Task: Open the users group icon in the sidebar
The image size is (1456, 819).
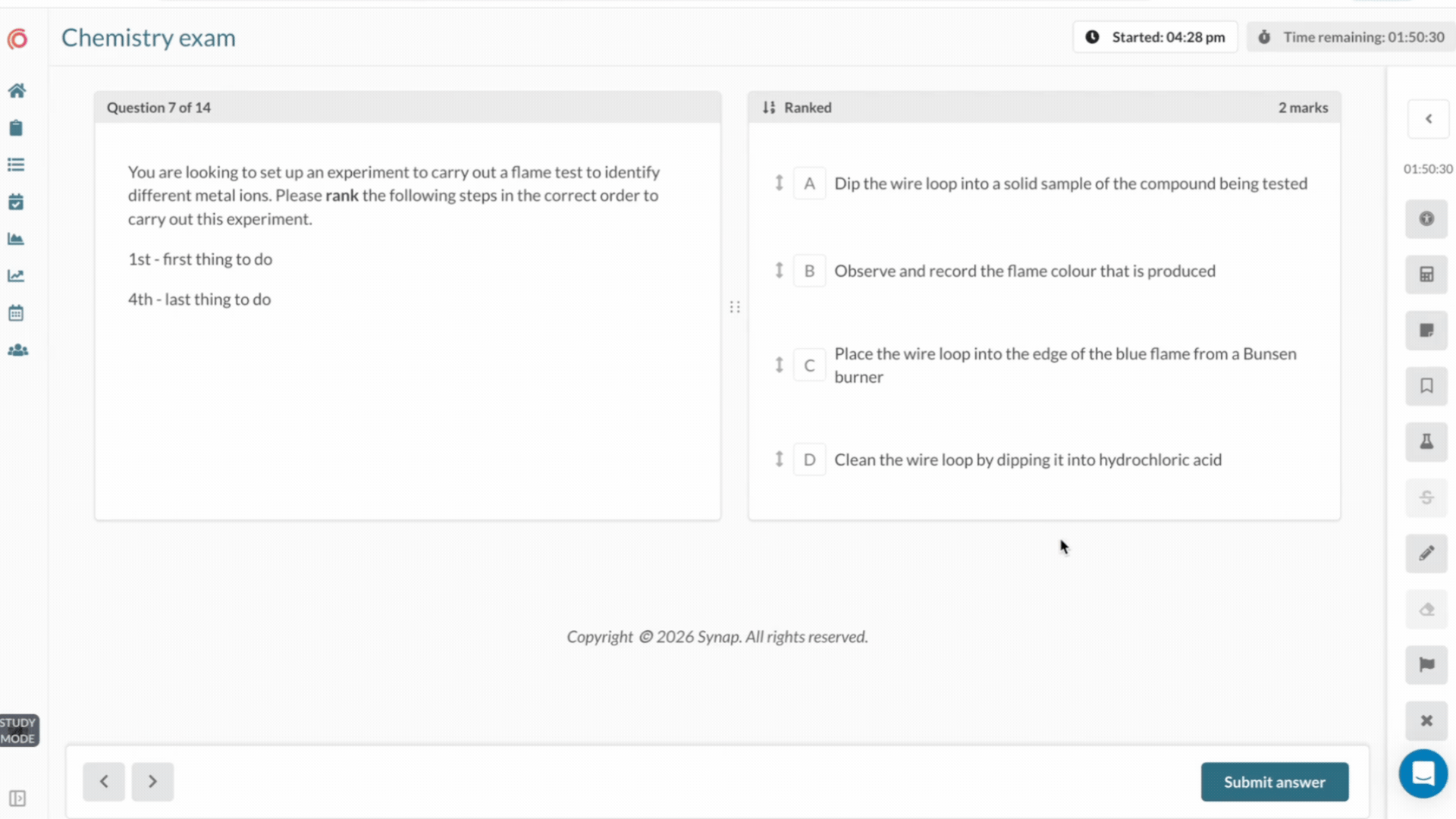Action: (17, 350)
